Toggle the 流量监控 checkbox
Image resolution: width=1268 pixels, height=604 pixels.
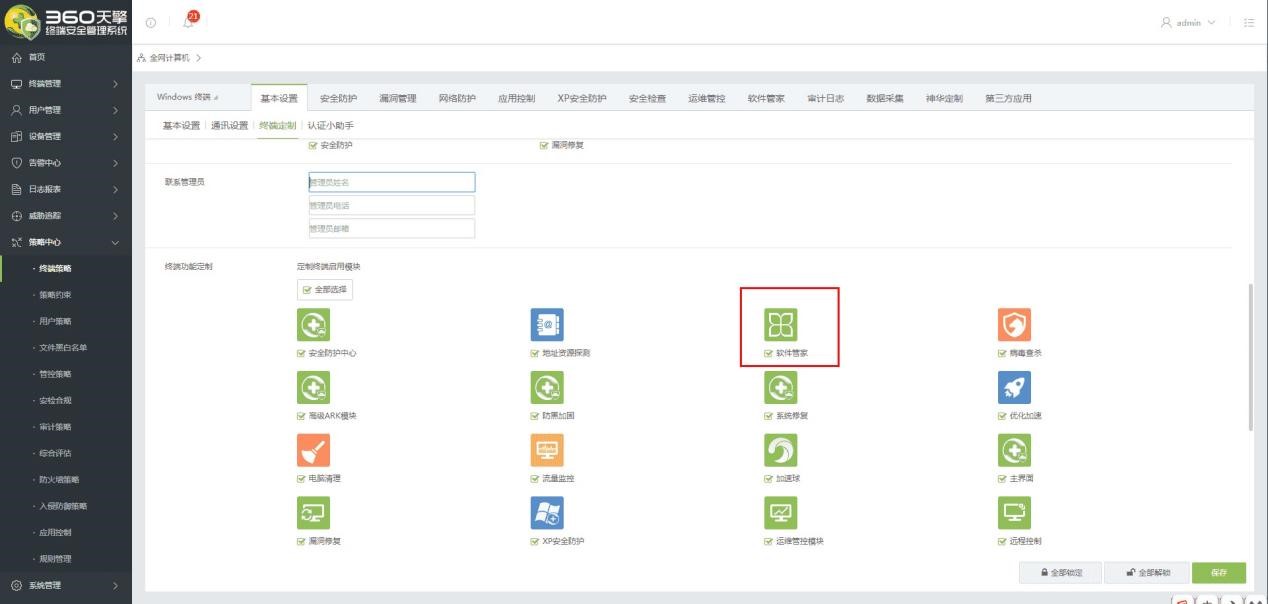tap(535, 479)
